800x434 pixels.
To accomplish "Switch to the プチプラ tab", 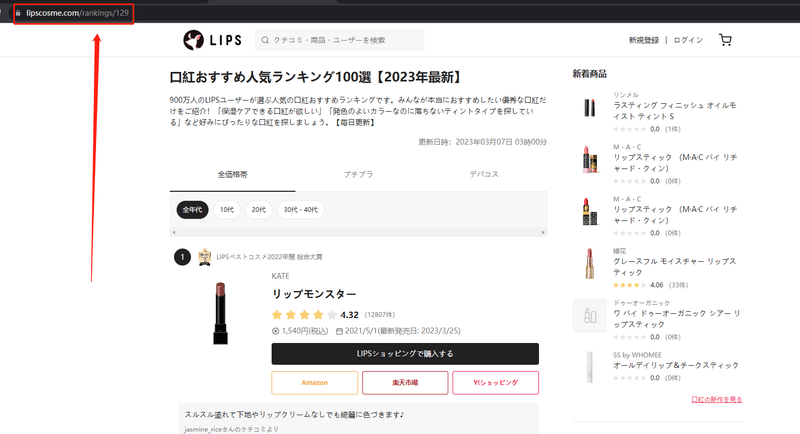I will [x=358, y=174].
